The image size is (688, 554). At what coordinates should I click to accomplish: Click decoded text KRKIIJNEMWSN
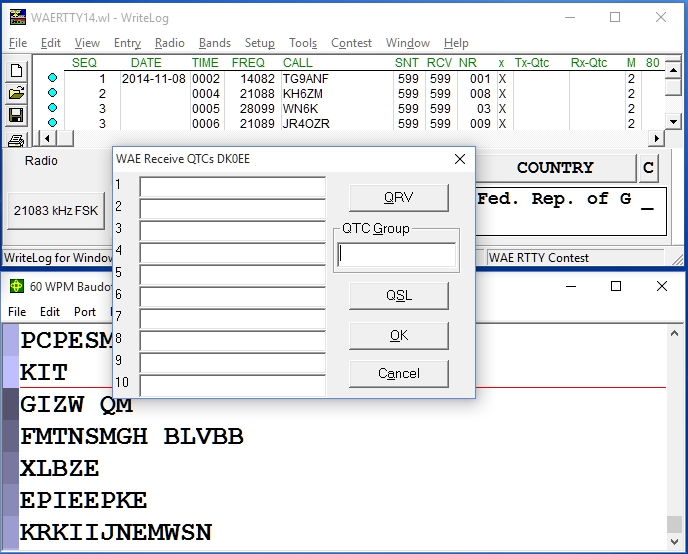pos(116,533)
